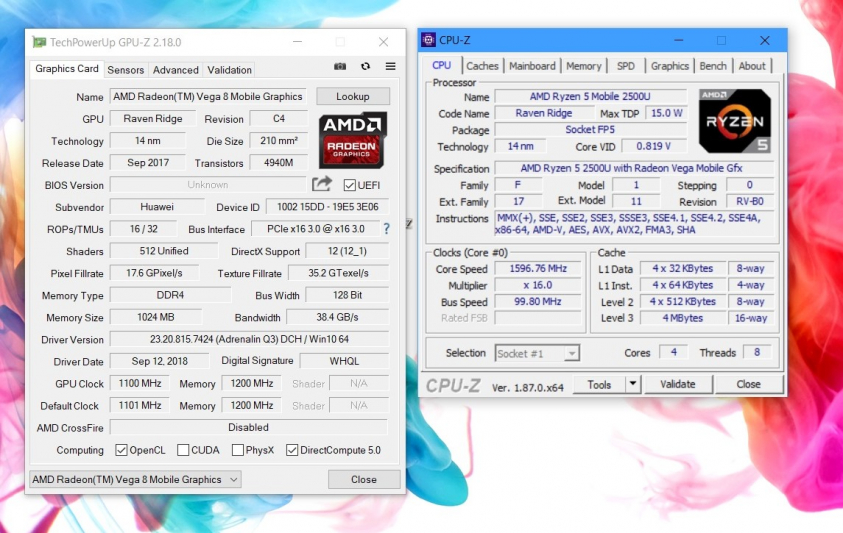Click the Validate button in CPU-Z

point(677,384)
